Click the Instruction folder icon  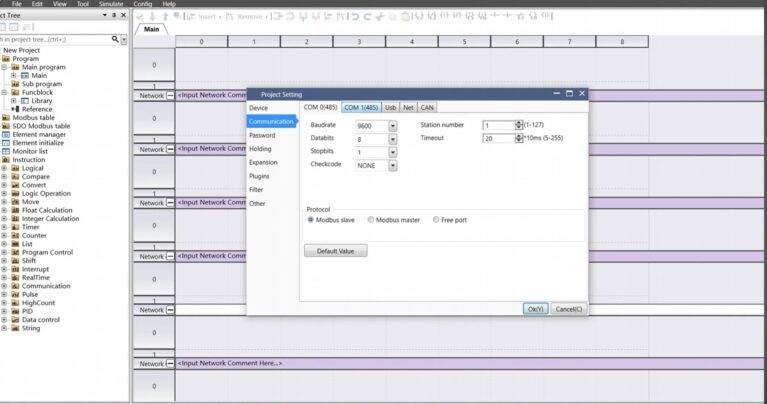[x=6, y=159]
